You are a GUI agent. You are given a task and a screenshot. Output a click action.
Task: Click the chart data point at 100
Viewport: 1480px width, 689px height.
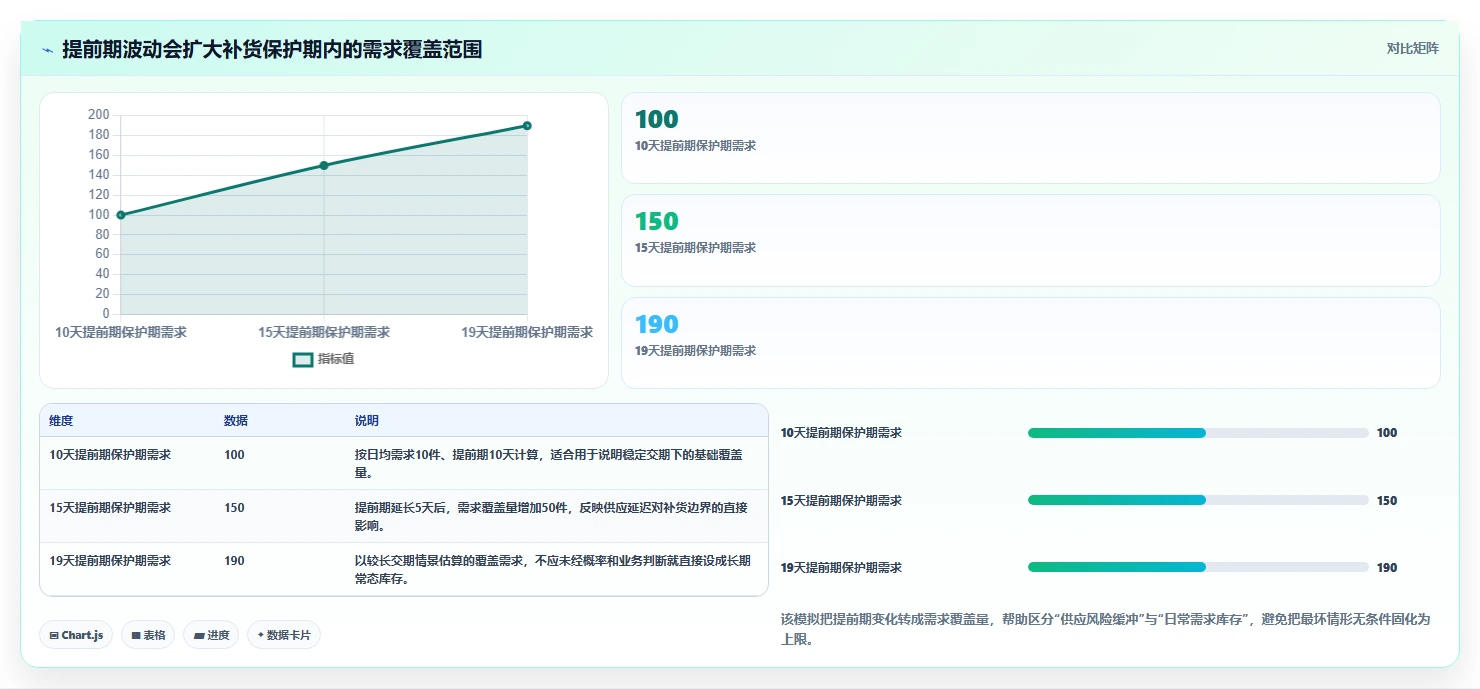pyautogui.click(x=121, y=215)
